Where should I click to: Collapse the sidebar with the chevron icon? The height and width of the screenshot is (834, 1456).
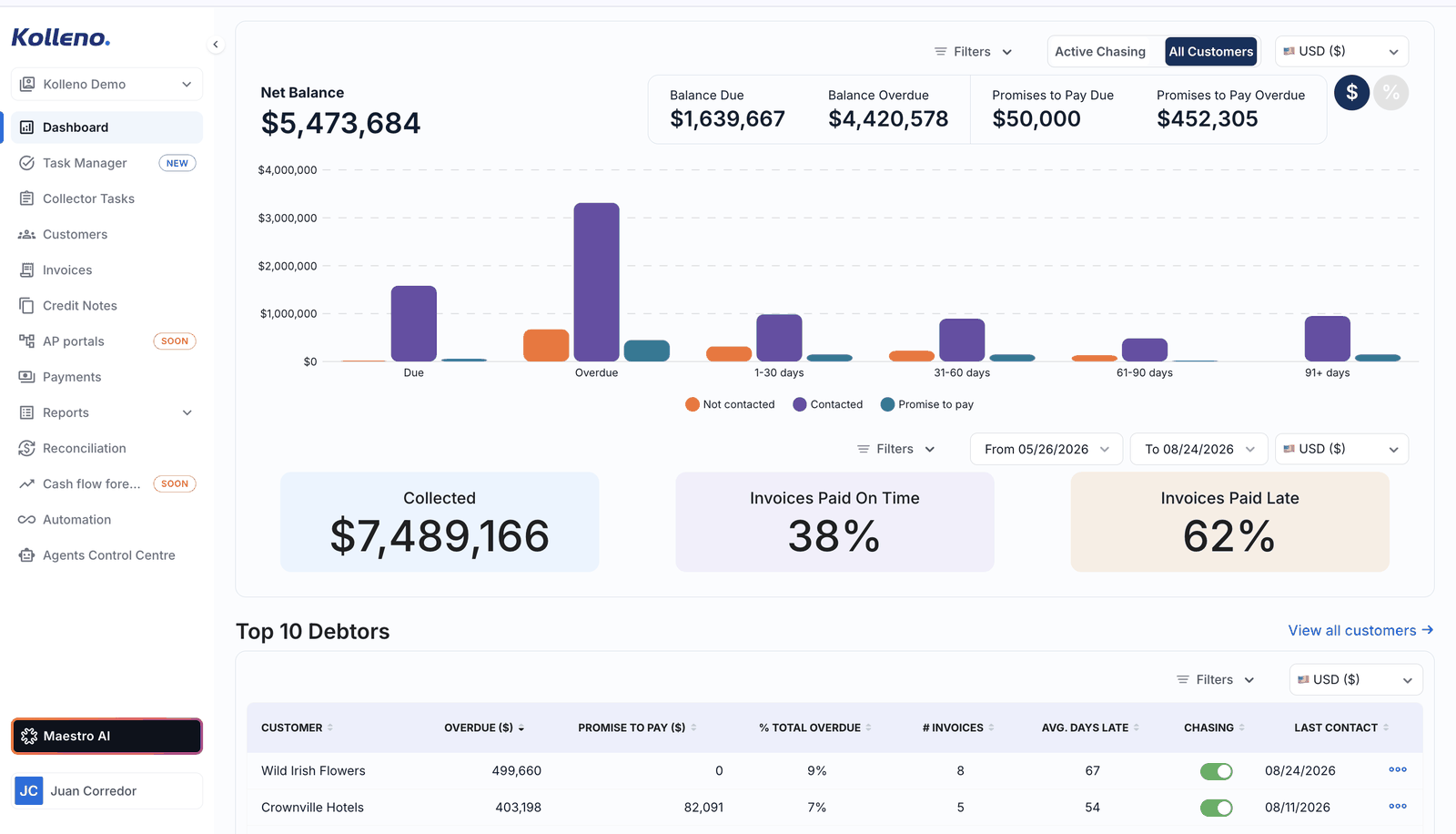[216, 45]
